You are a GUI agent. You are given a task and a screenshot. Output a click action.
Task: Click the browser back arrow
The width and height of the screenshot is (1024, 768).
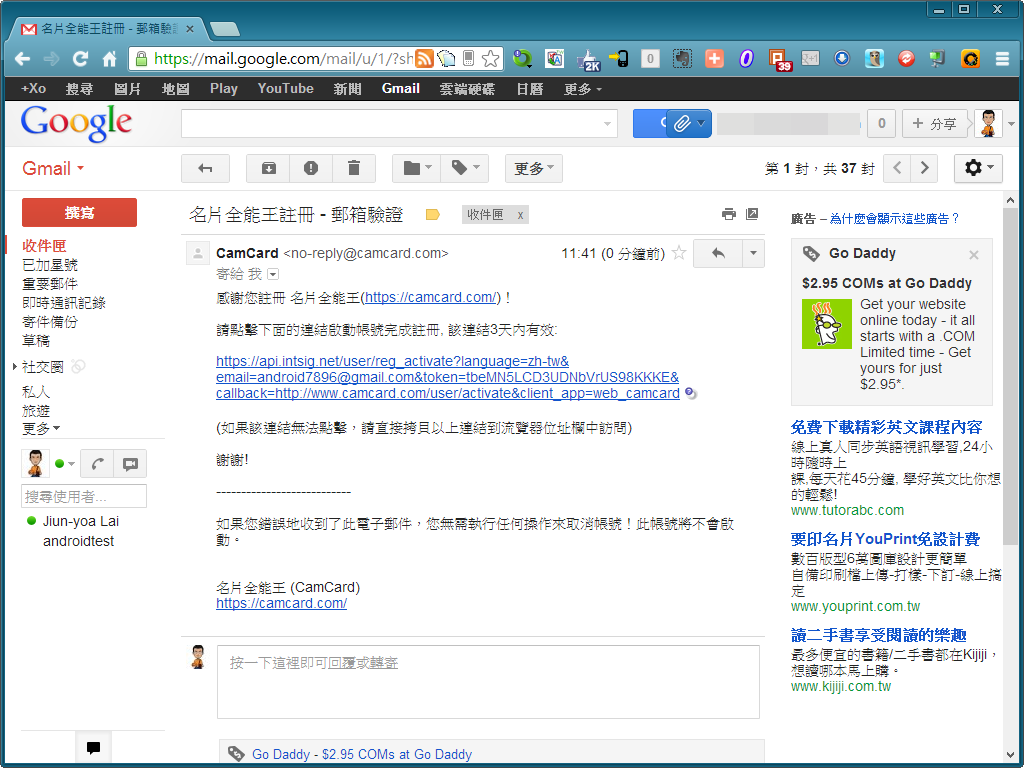click(x=22, y=59)
